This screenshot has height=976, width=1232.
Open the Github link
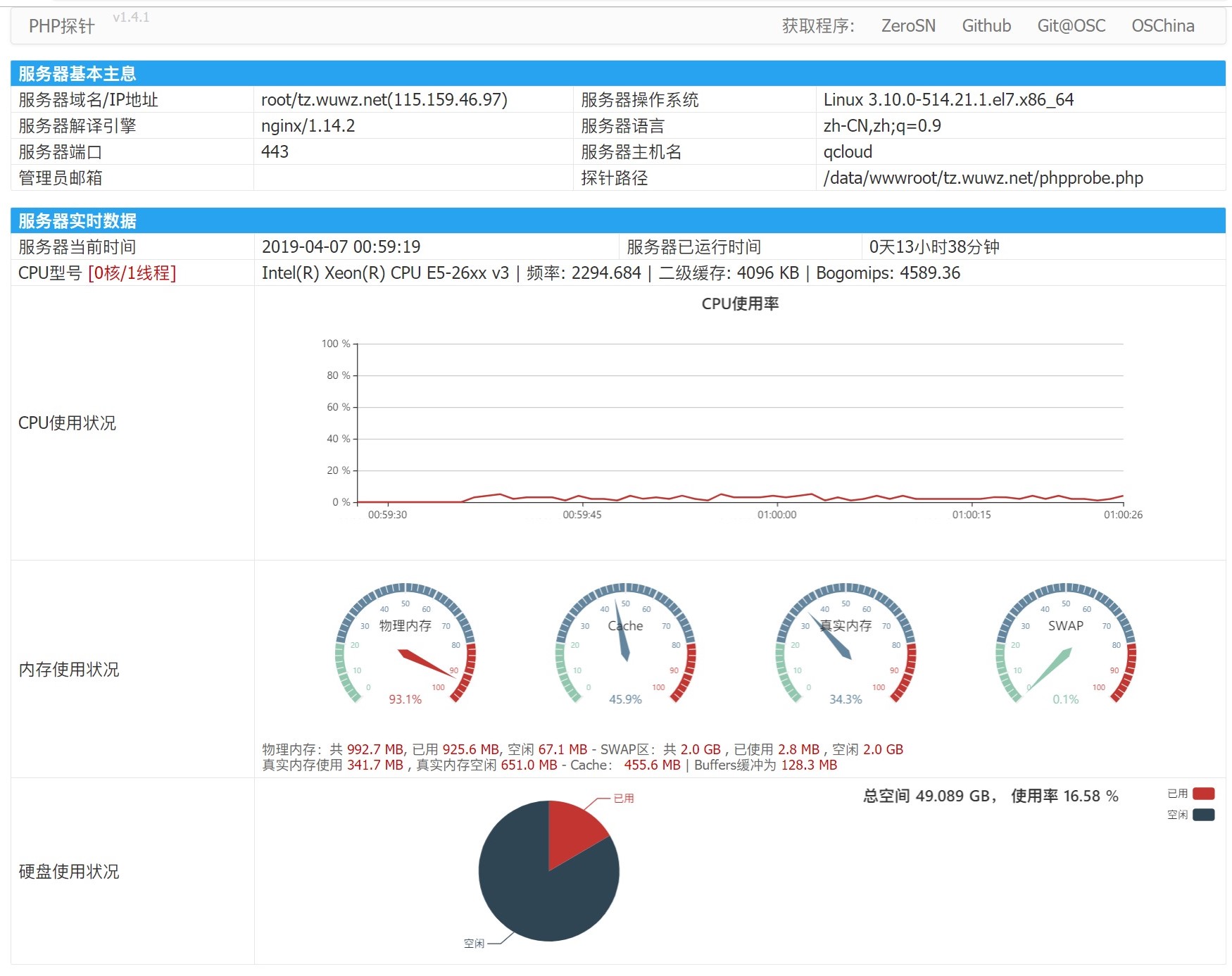tap(986, 26)
